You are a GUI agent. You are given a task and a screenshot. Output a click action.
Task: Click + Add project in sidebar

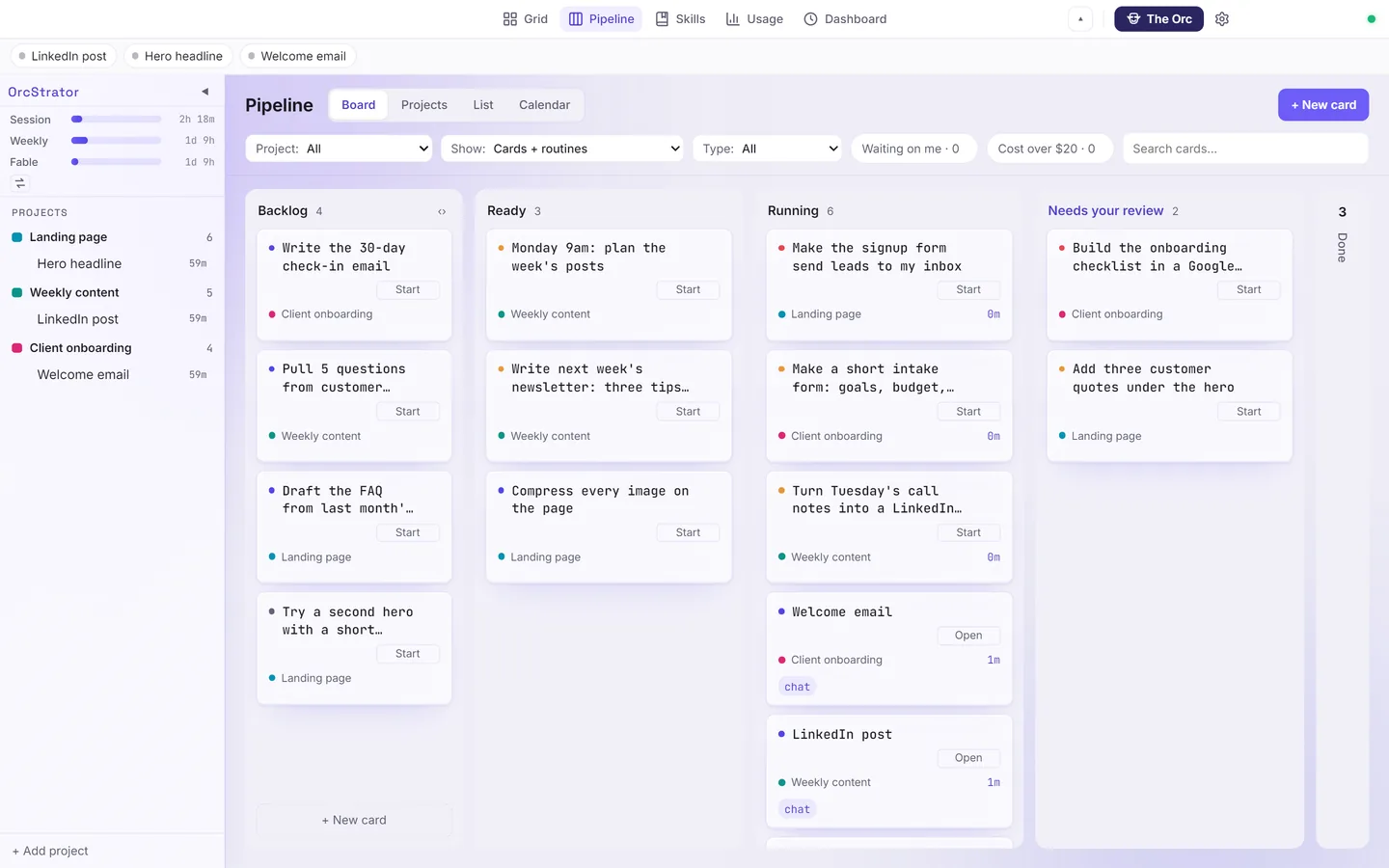(x=50, y=851)
